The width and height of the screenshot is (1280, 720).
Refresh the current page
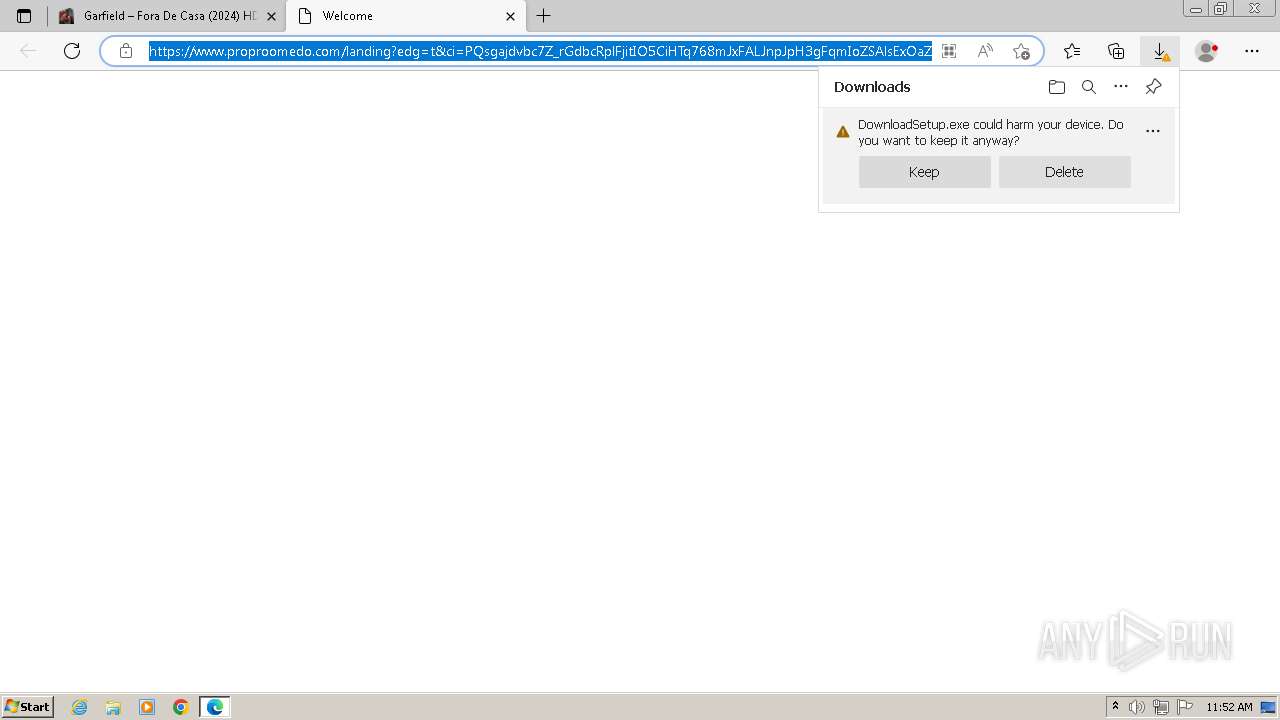(72, 51)
